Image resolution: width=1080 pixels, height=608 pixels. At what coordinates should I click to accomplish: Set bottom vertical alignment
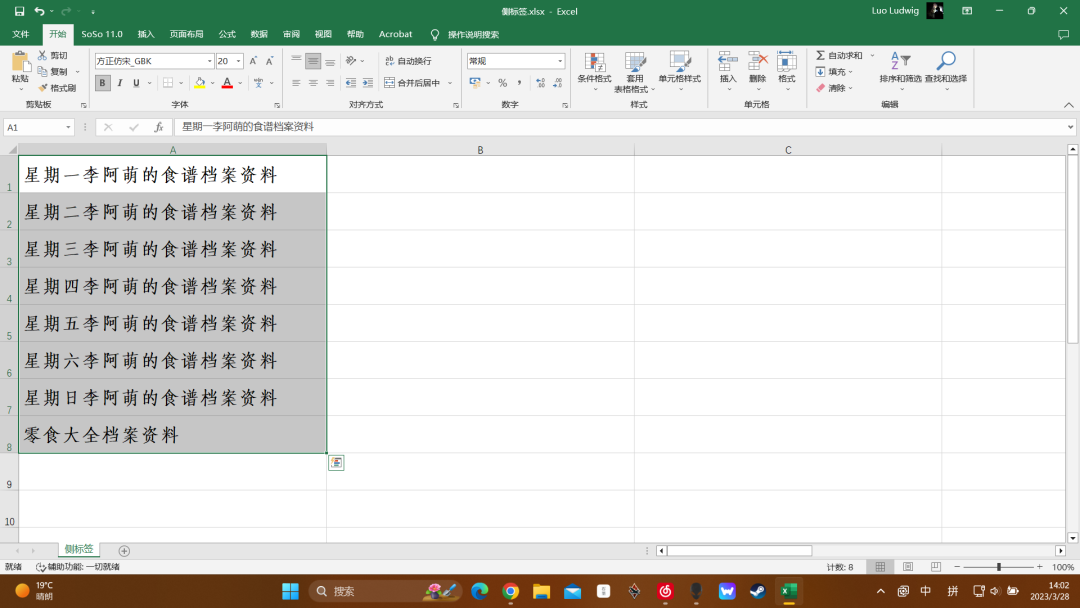point(330,61)
